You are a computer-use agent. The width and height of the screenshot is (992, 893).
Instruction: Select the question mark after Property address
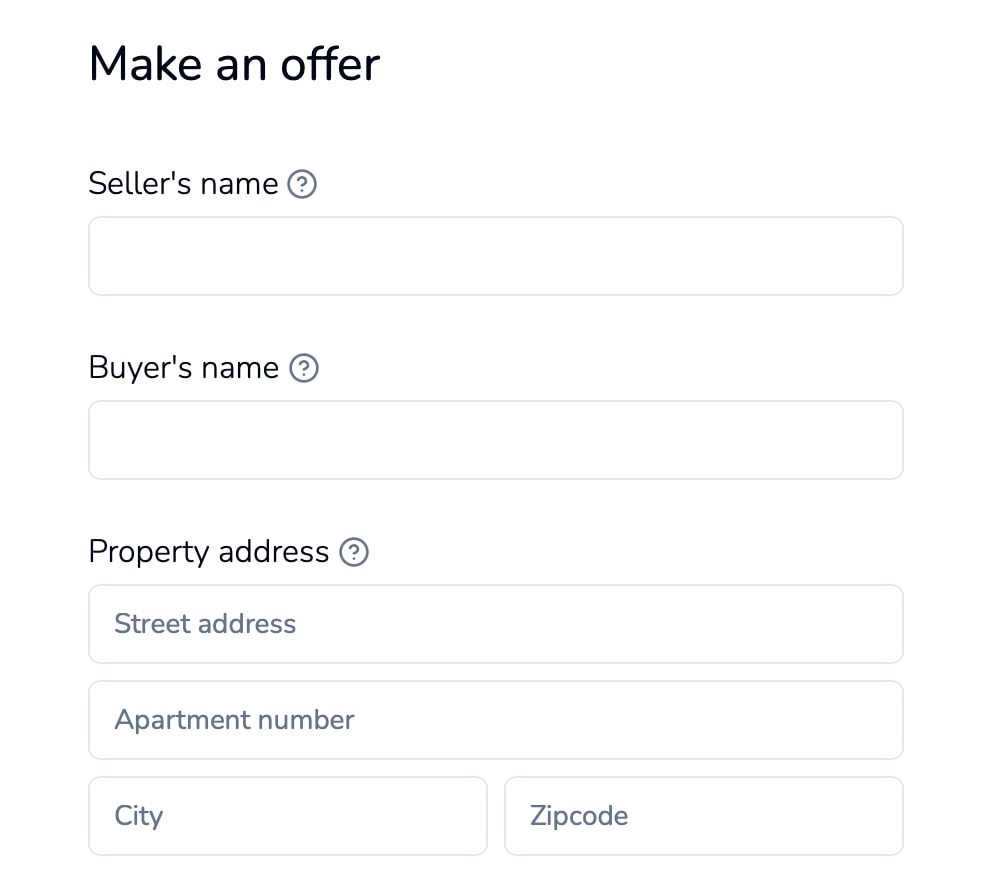(354, 552)
